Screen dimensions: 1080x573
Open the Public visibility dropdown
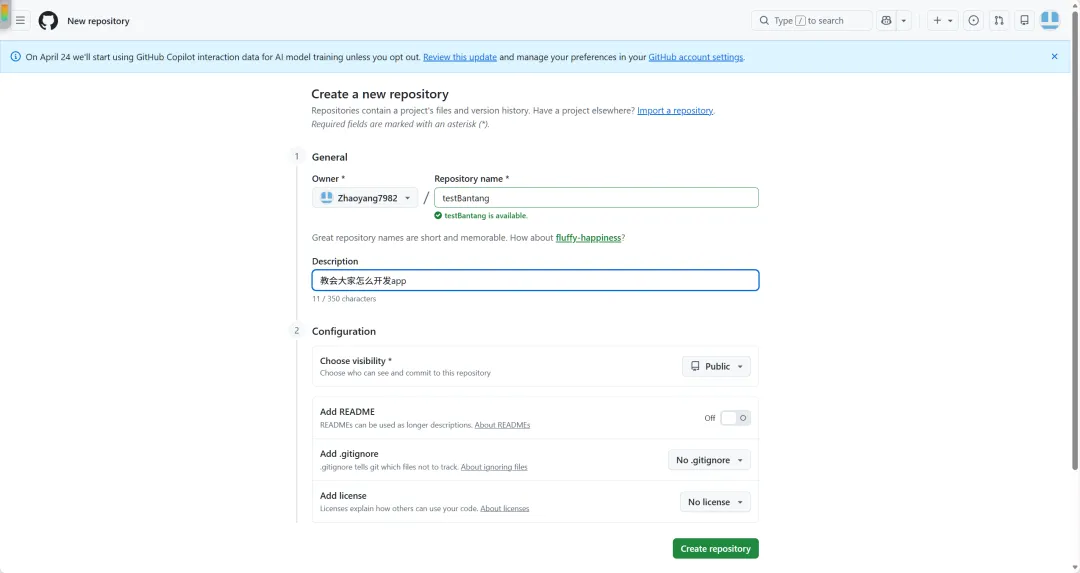[x=716, y=366]
